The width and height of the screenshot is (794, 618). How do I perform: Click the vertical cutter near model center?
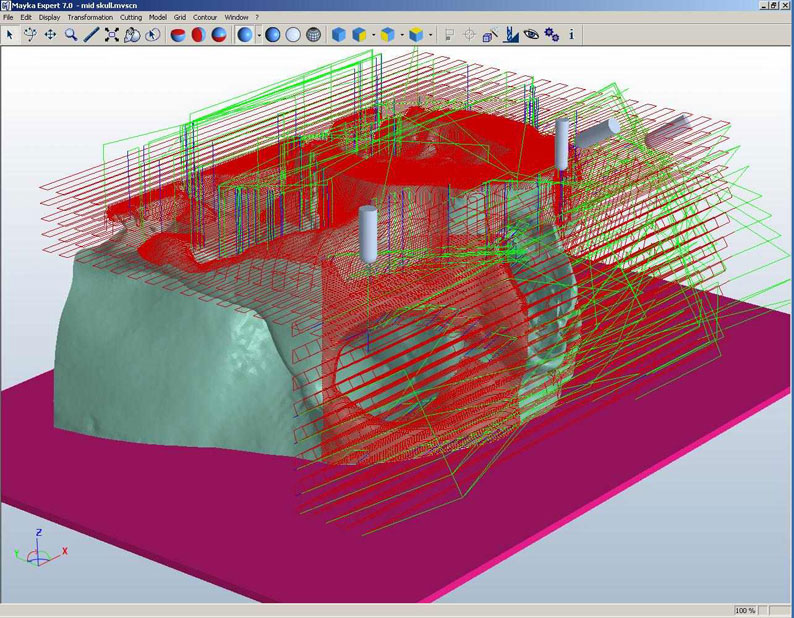368,234
